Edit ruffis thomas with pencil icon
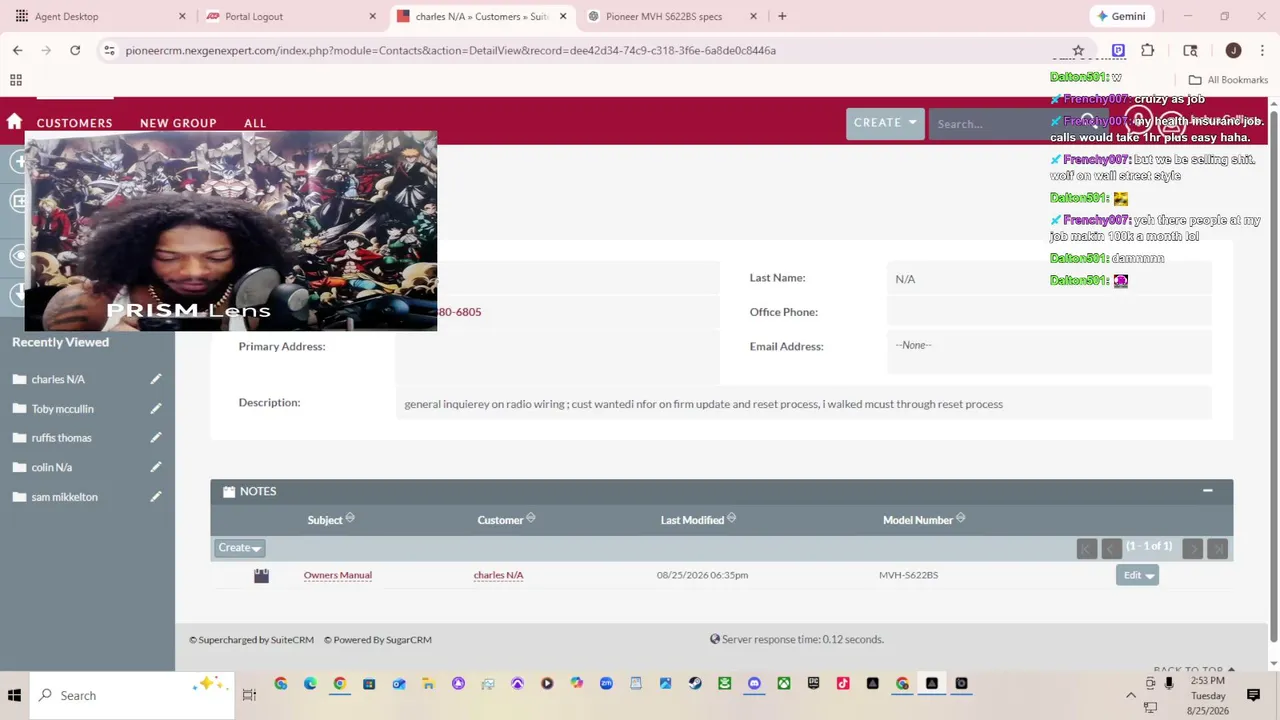The image size is (1280, 720). click(156, 437)
